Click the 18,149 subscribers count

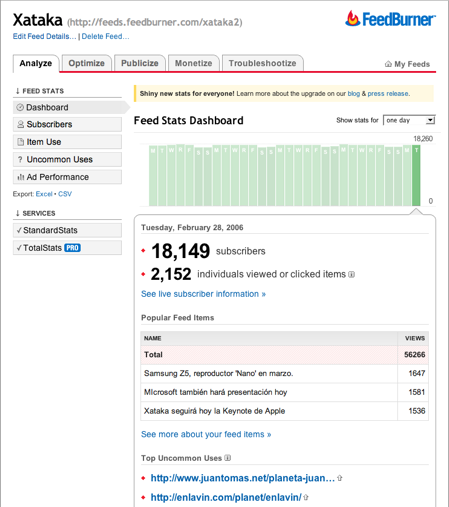tap(180, 251)
